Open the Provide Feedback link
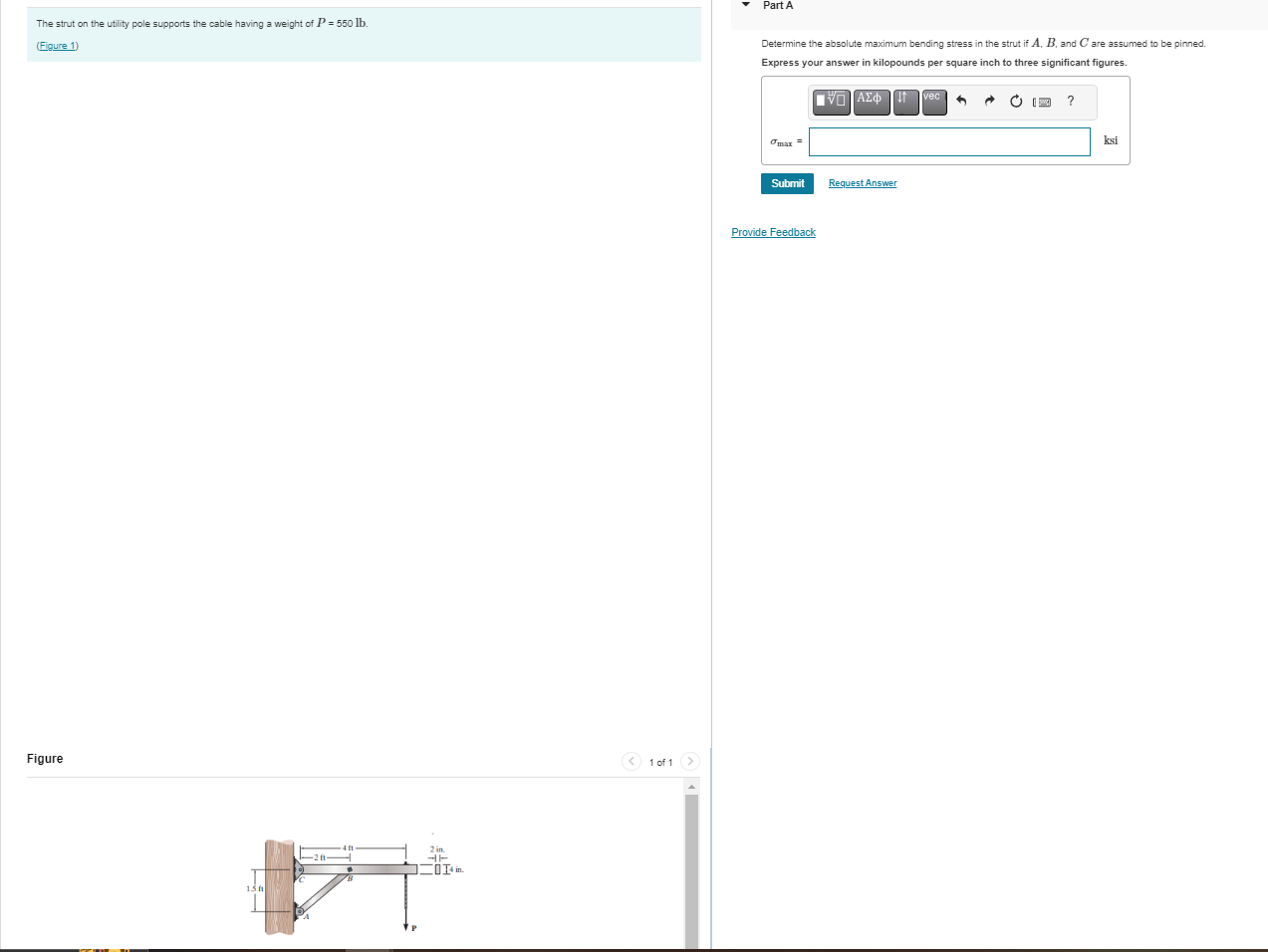This screenshot has width=1268, height=952. coord(773,232)
